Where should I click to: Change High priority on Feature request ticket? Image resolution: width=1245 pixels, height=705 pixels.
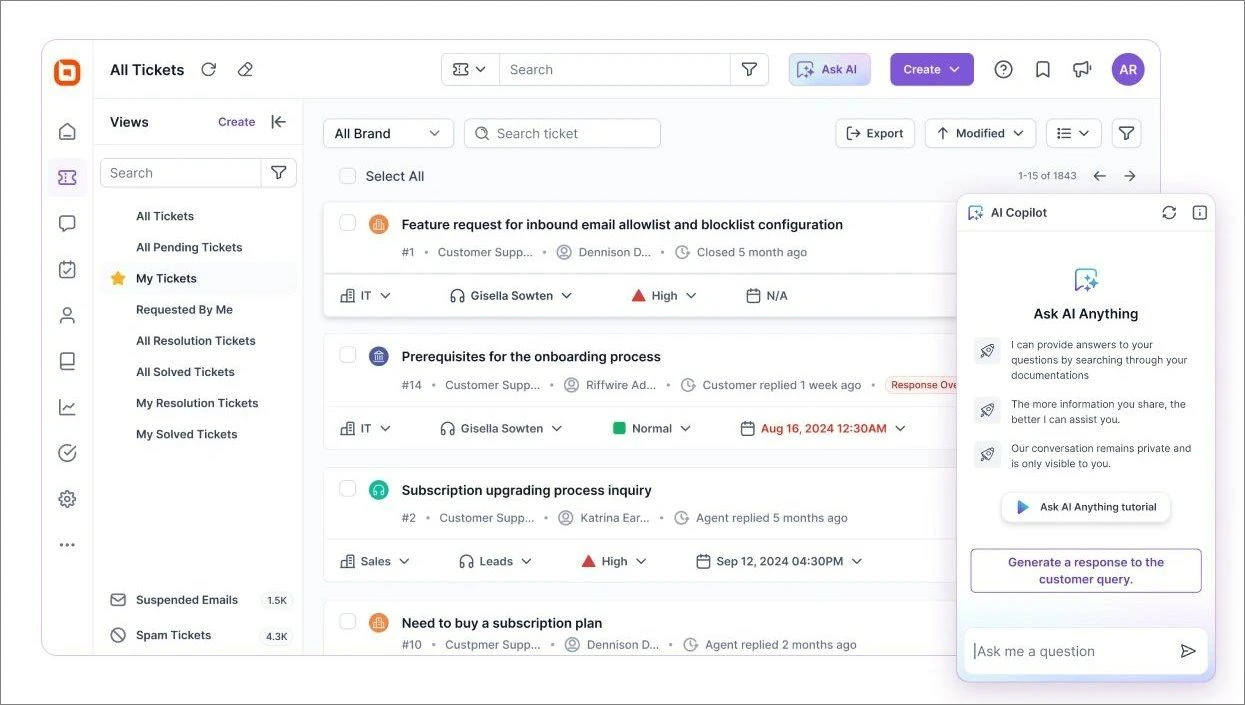click(664, 296)
